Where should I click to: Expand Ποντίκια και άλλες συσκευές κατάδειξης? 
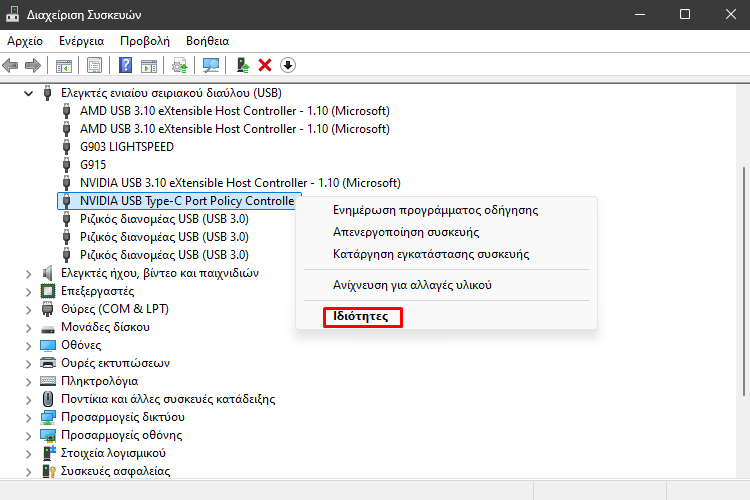click(x=29, y=400)
